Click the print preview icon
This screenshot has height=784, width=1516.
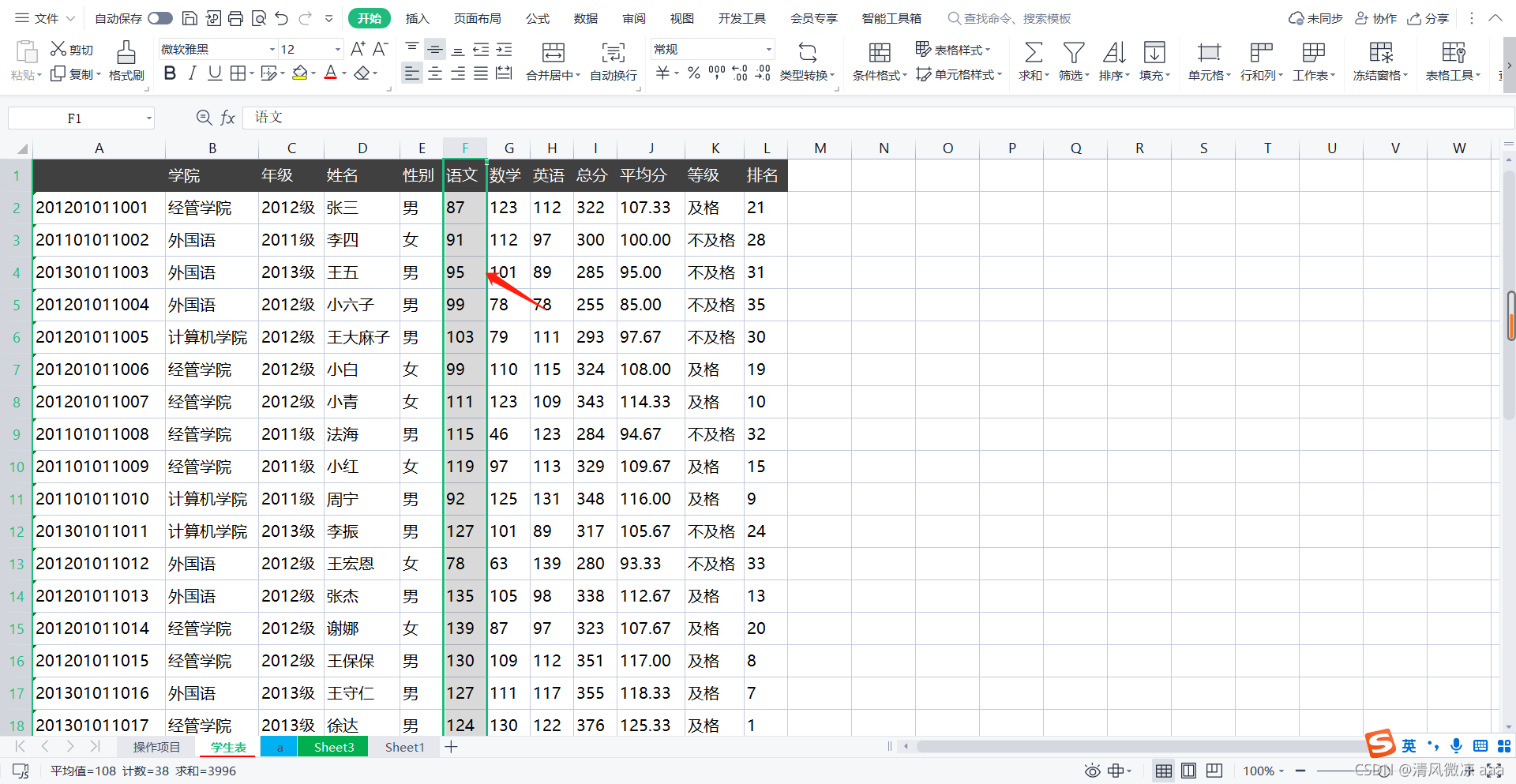click(259, 18)
